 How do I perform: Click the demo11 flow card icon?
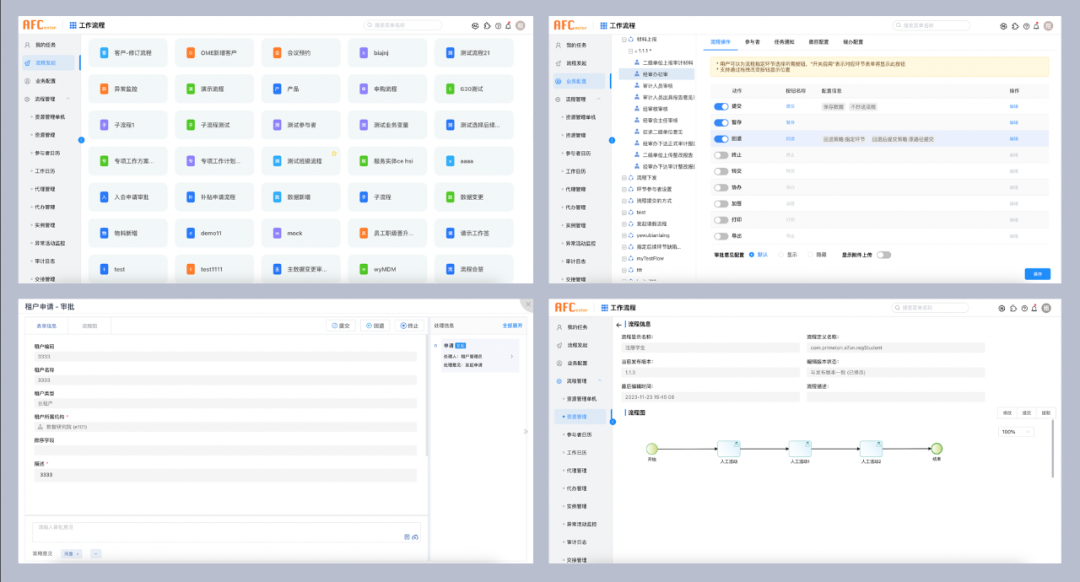pyautogui.click(x=191, y=233)
